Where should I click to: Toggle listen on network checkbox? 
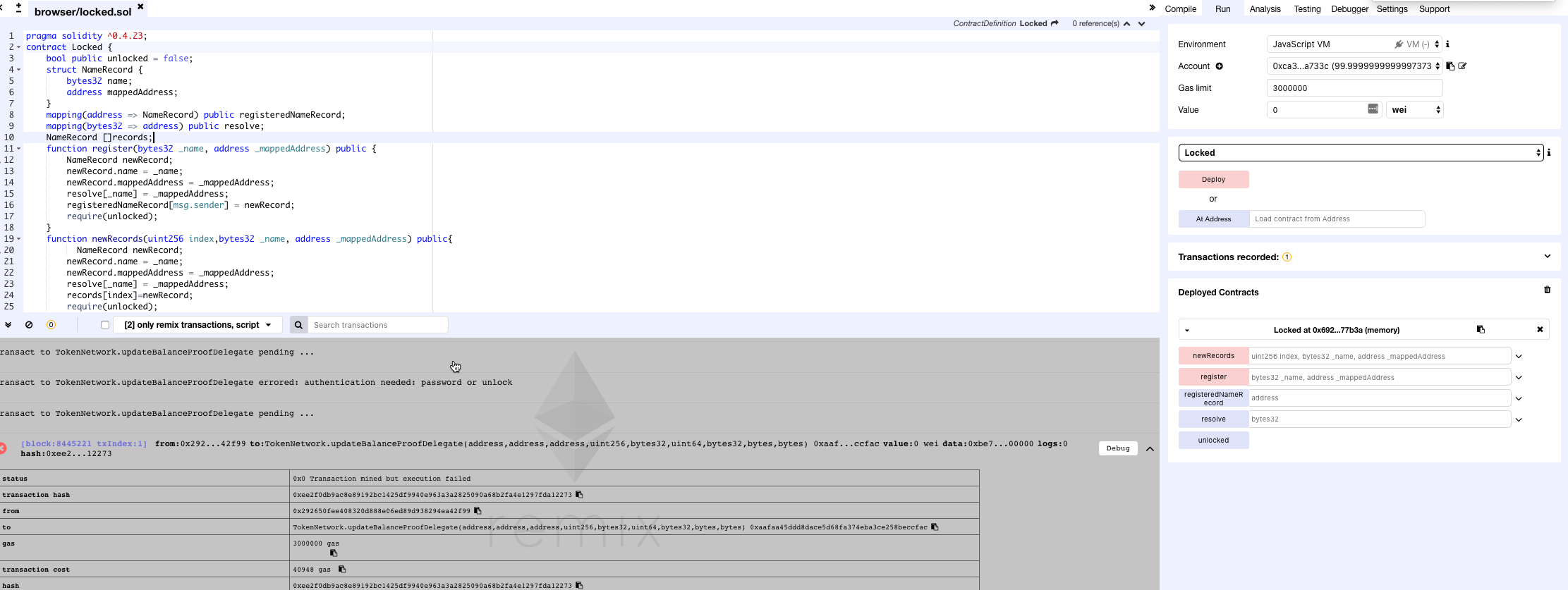click(105, 325)
